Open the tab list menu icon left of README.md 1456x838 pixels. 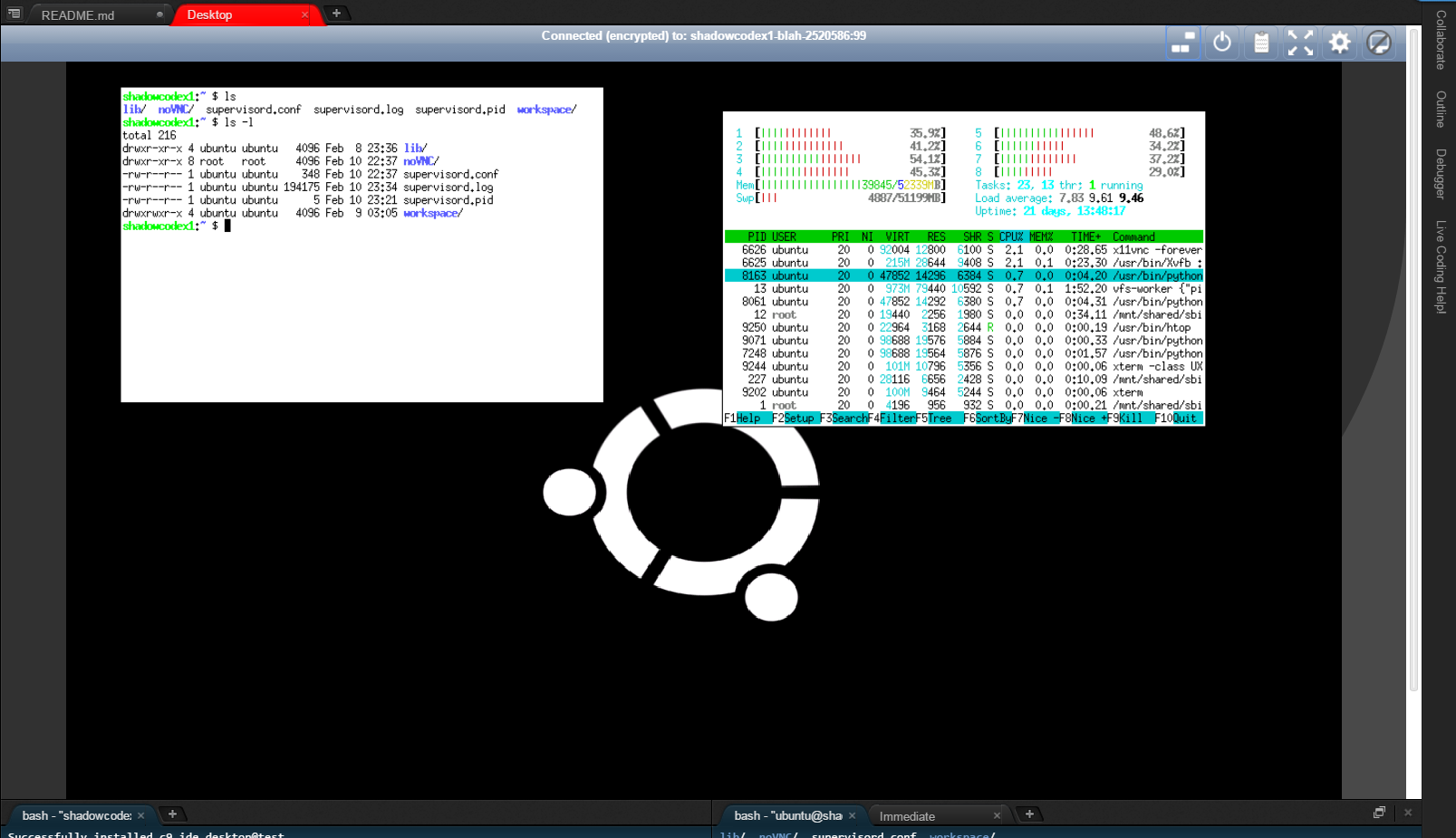[14, 14]
